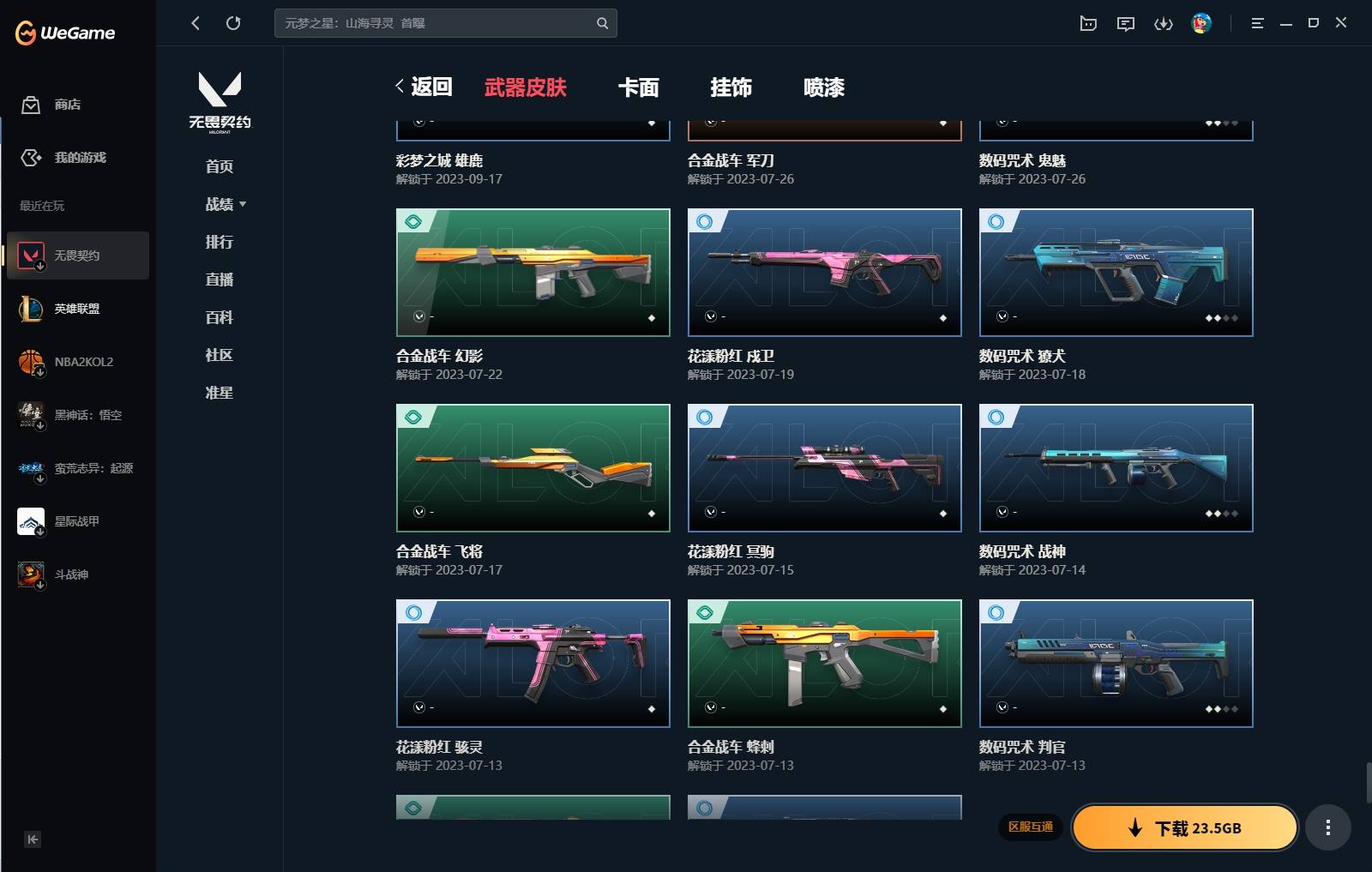Select the 花漾粉红 冥驹 sniper skin thumbnail
This screenshot has width=1372, height=872.
coord(824,467)
